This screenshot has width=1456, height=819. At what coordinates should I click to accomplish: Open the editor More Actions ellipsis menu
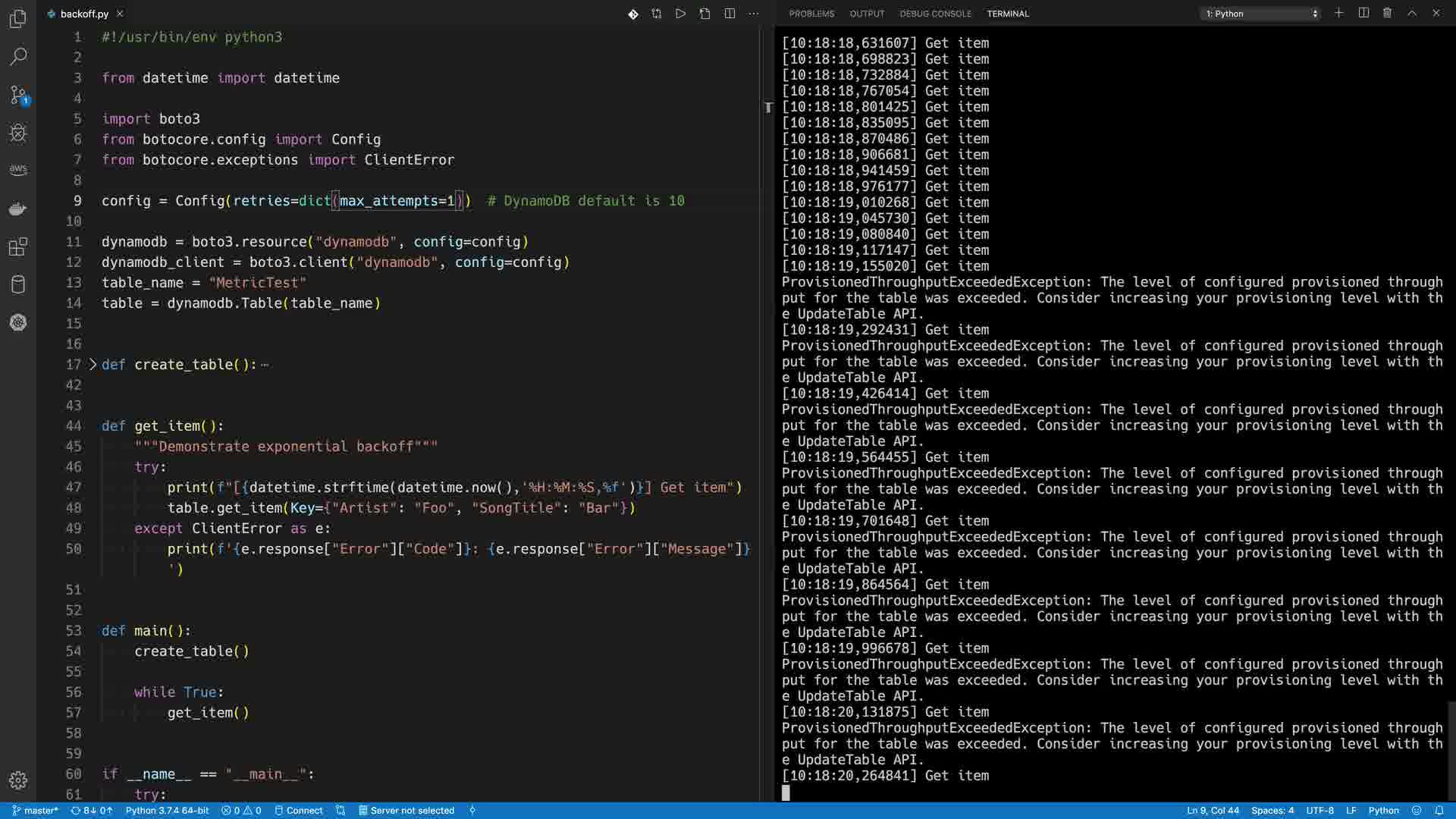[x=753, y=14]
